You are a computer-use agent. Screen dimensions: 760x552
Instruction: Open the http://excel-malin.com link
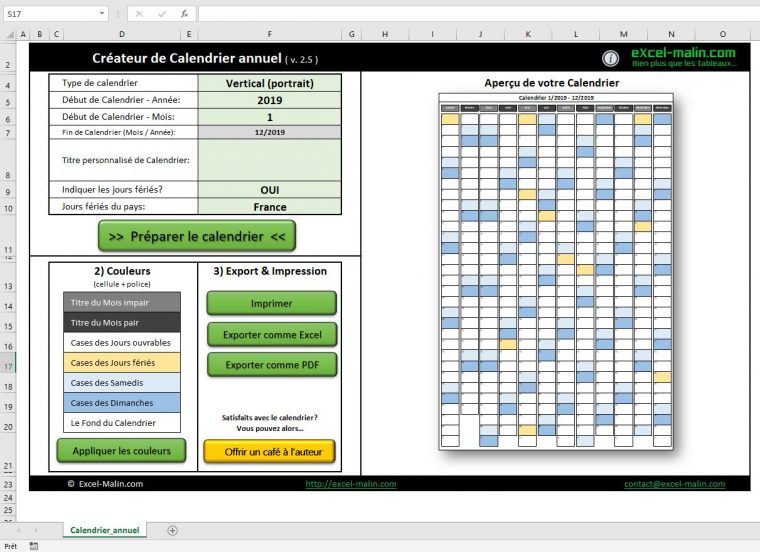point(351,484)
